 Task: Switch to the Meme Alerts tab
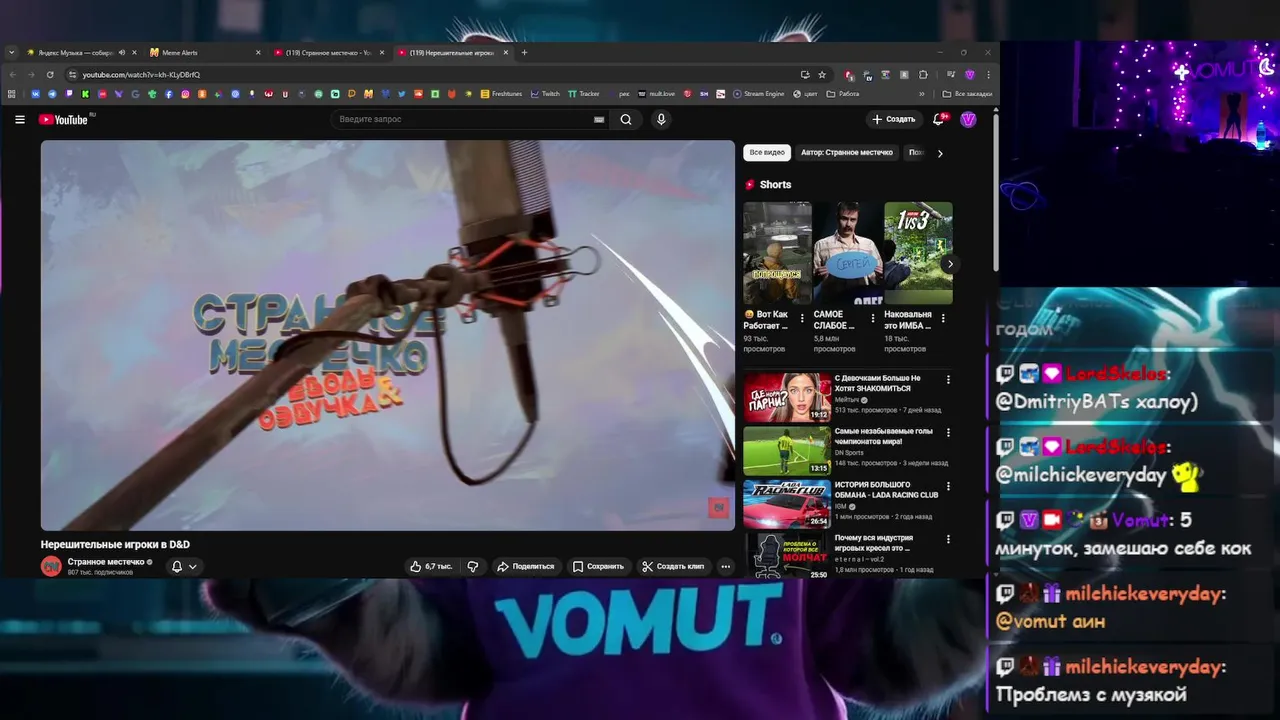click(204, 52)
